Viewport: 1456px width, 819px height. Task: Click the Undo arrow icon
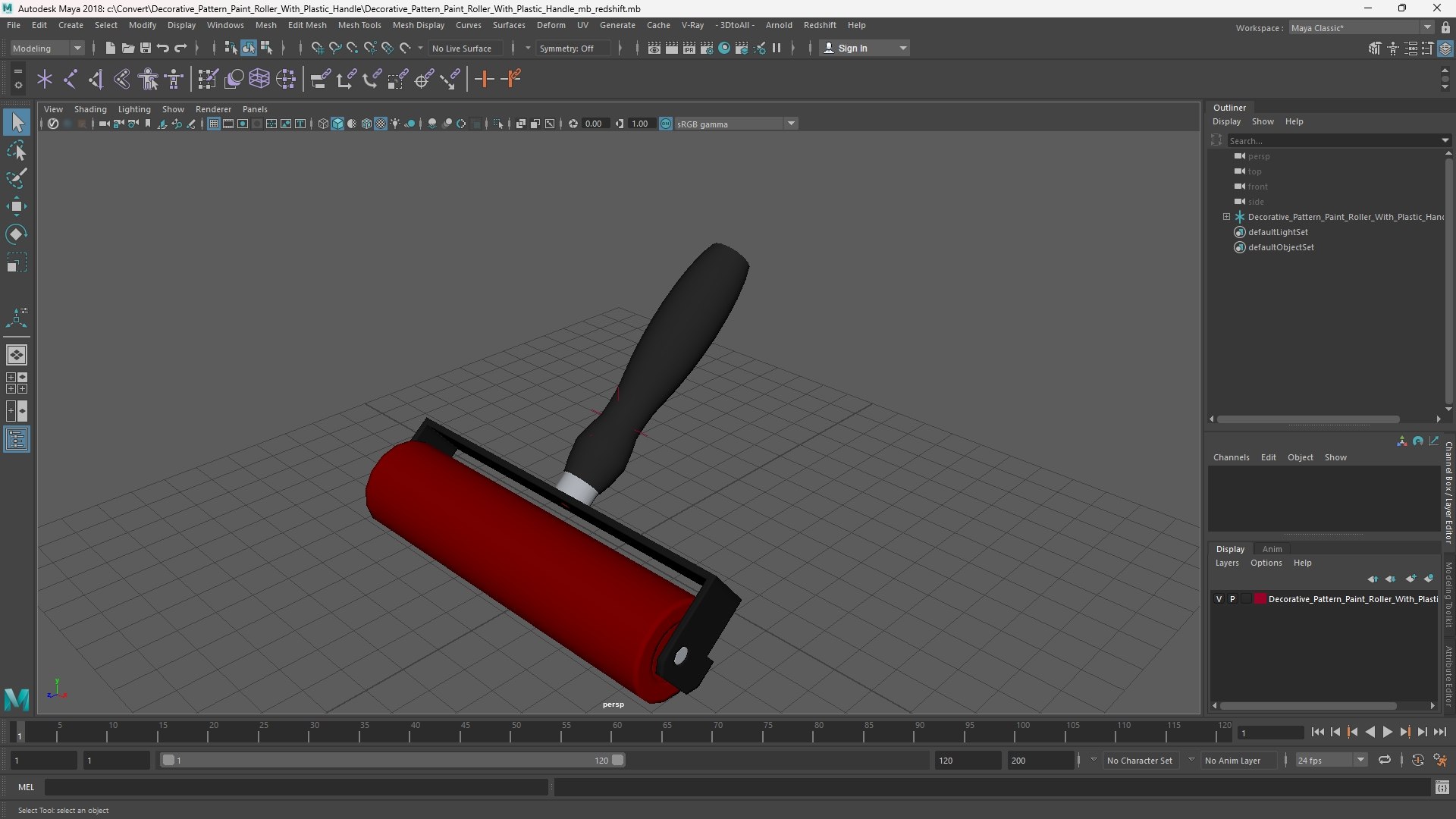coord(163,48)
